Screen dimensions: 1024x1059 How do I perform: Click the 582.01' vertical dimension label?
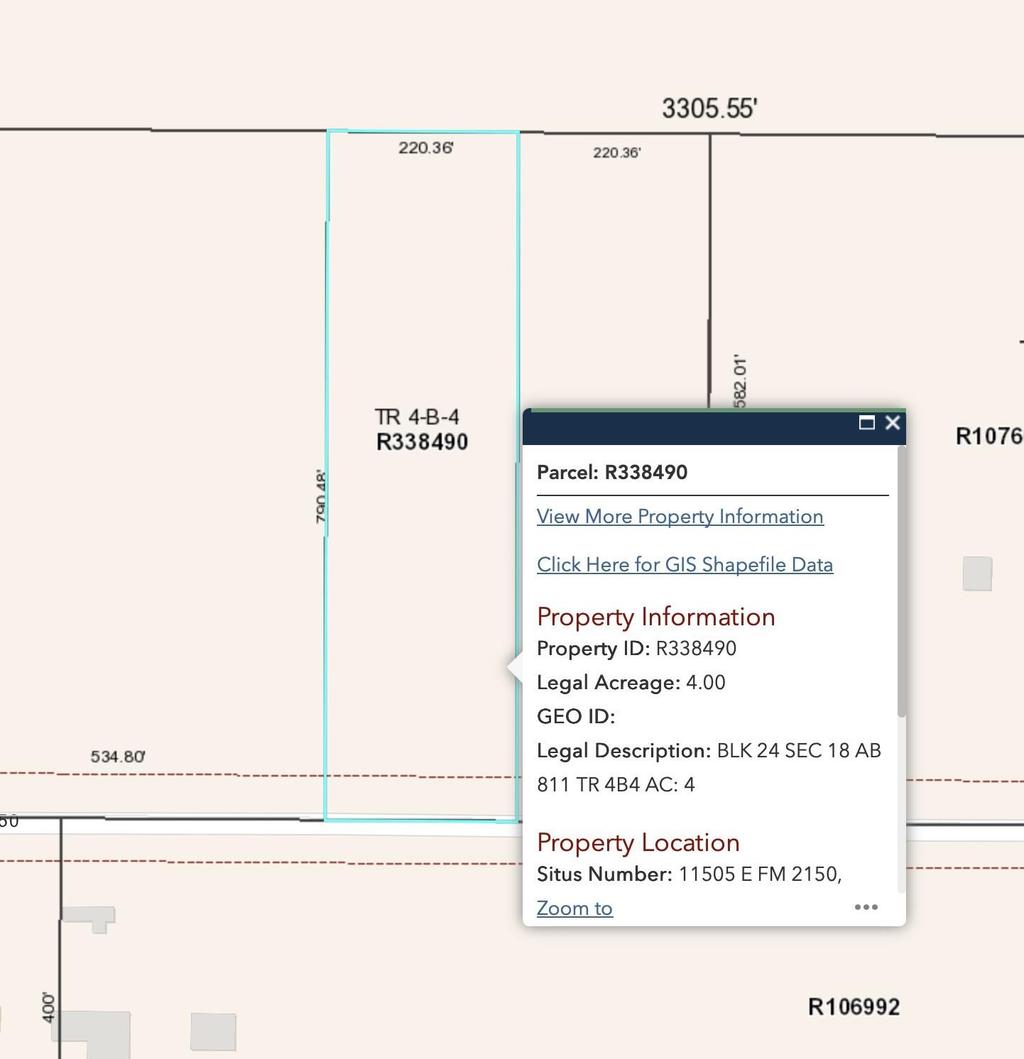click(x=740, y=380)
